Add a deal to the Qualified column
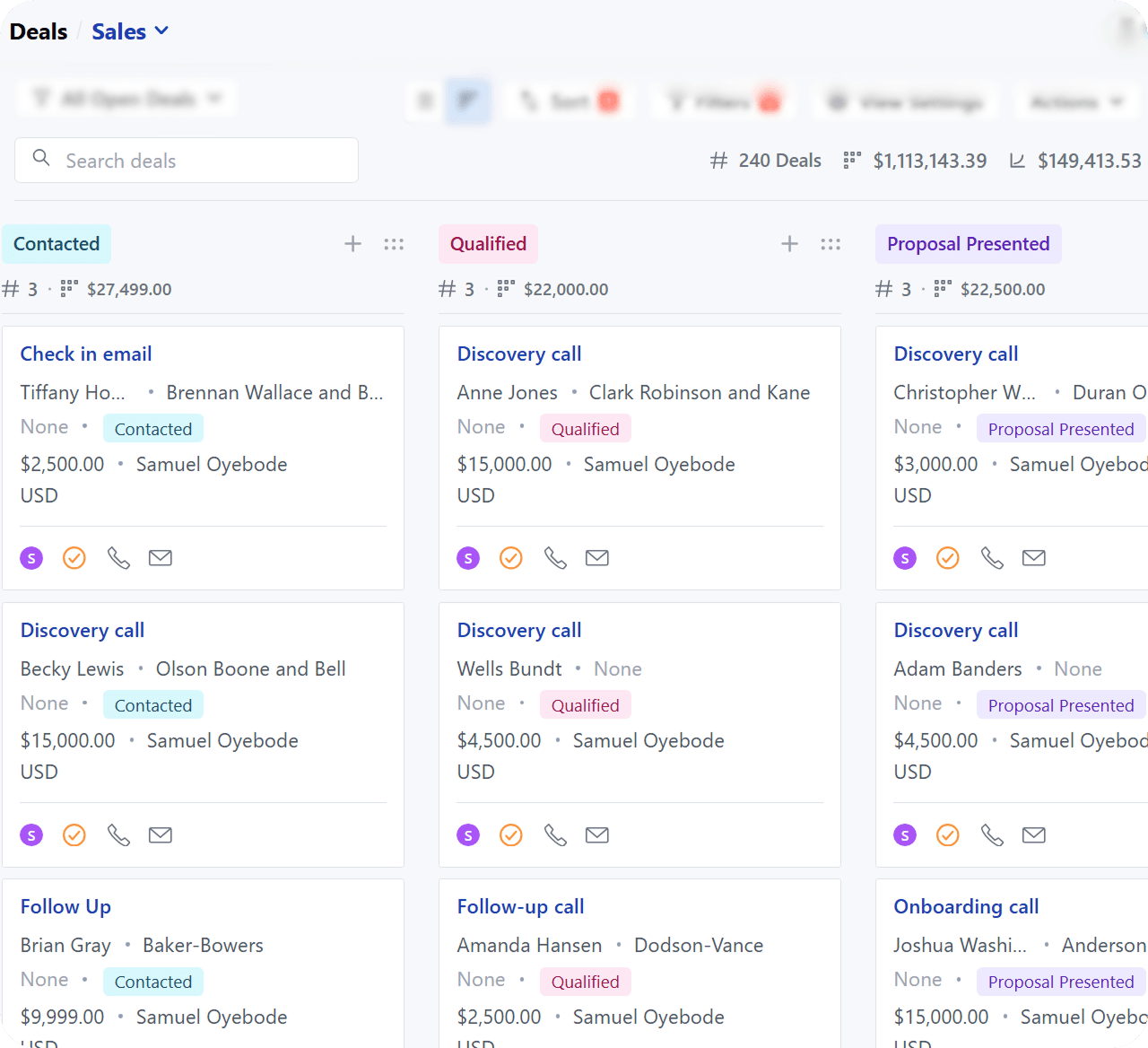This screenshot has height=1048, width=1148. (x=790, y=244)
